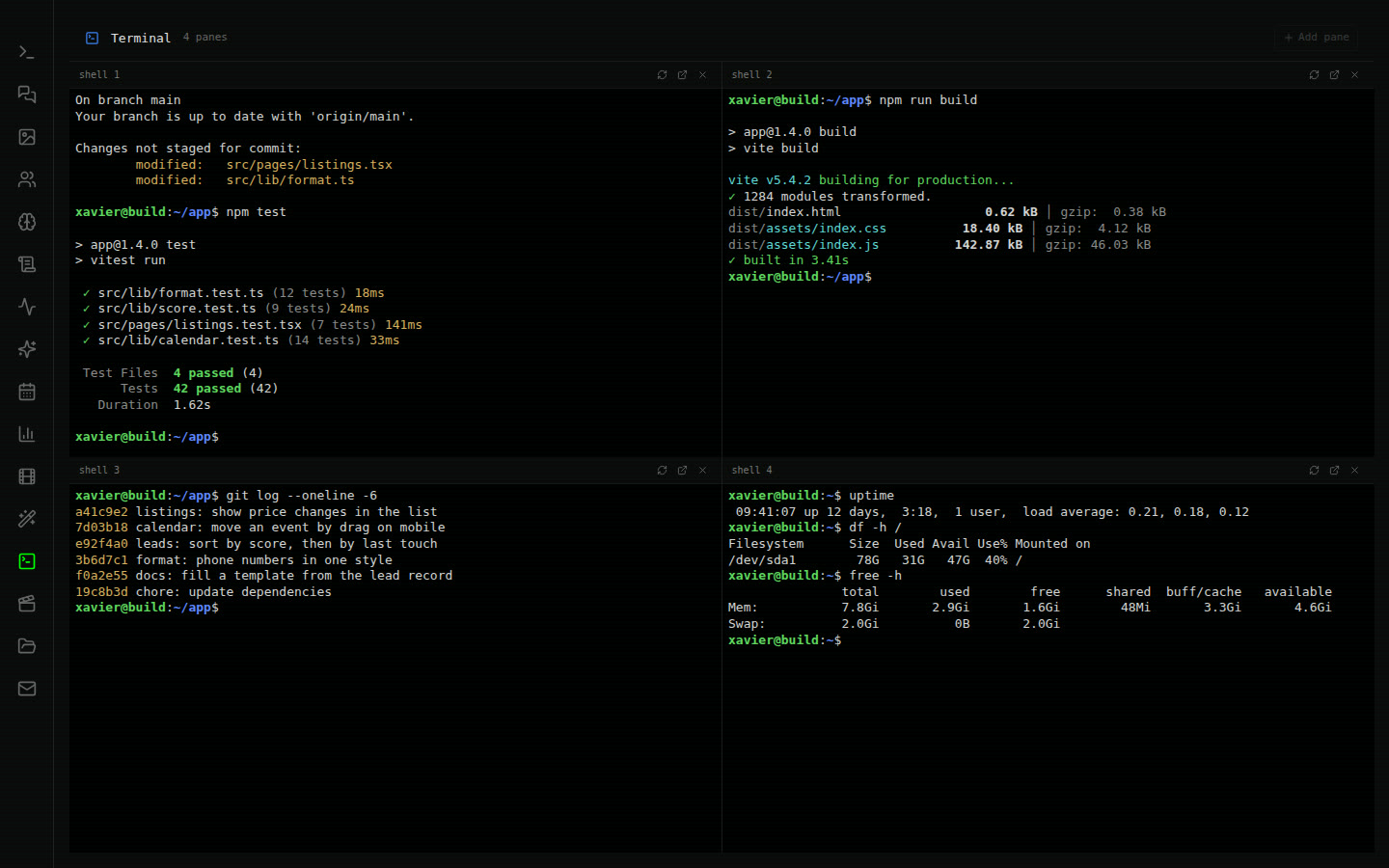Select the highlighted green terminal sidebar icon

(x=27, y=561)
